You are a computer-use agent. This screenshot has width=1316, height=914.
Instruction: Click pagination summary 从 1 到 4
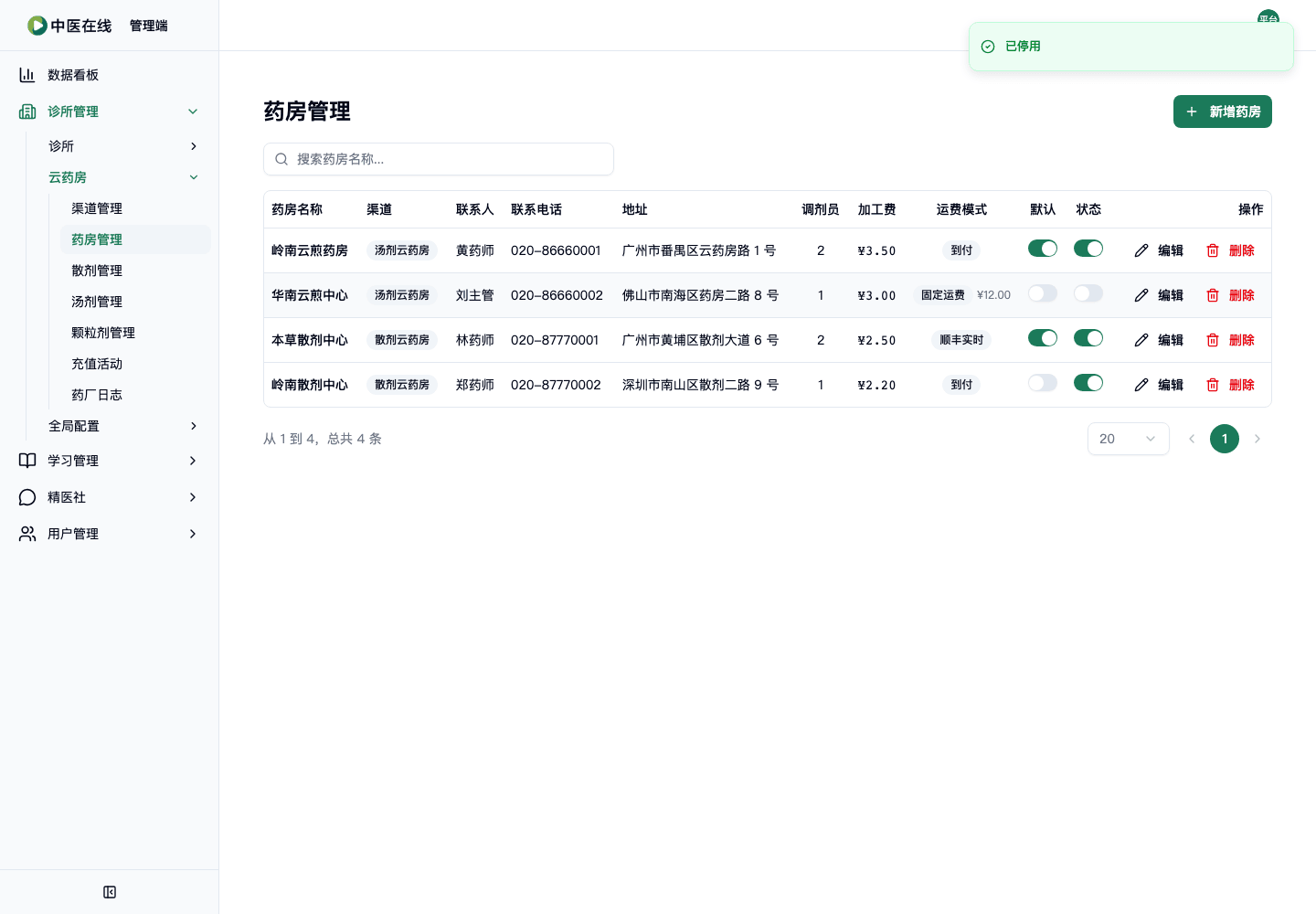[x=323, y=439]
